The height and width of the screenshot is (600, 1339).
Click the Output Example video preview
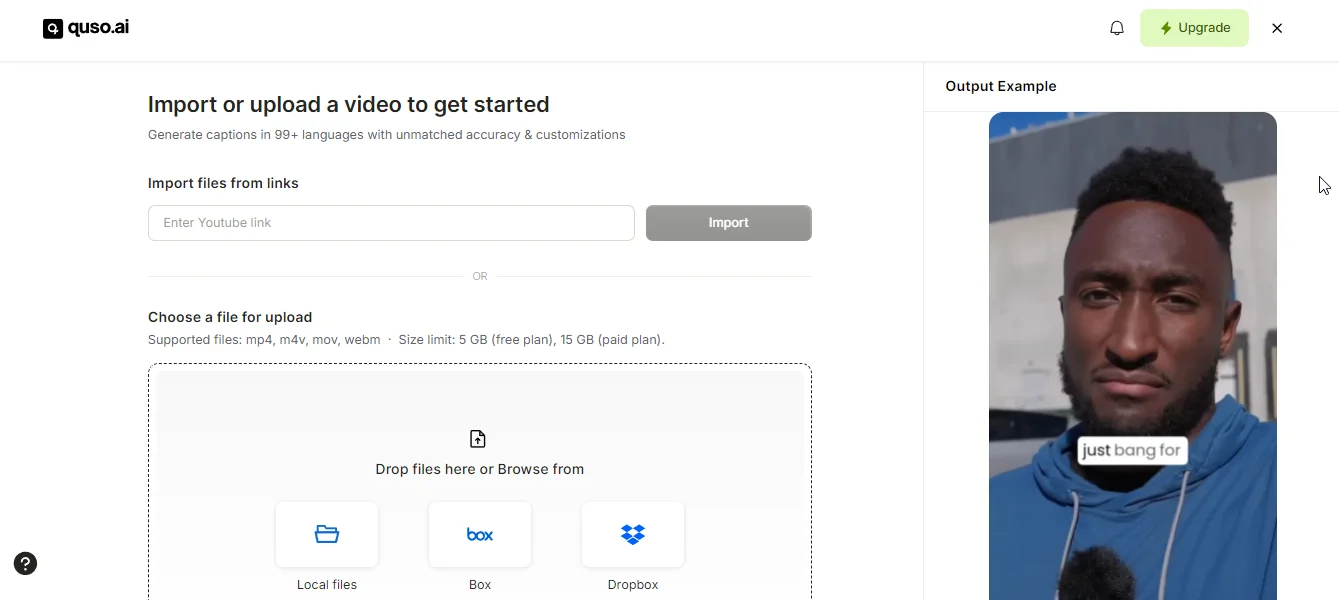(1133, 356)
